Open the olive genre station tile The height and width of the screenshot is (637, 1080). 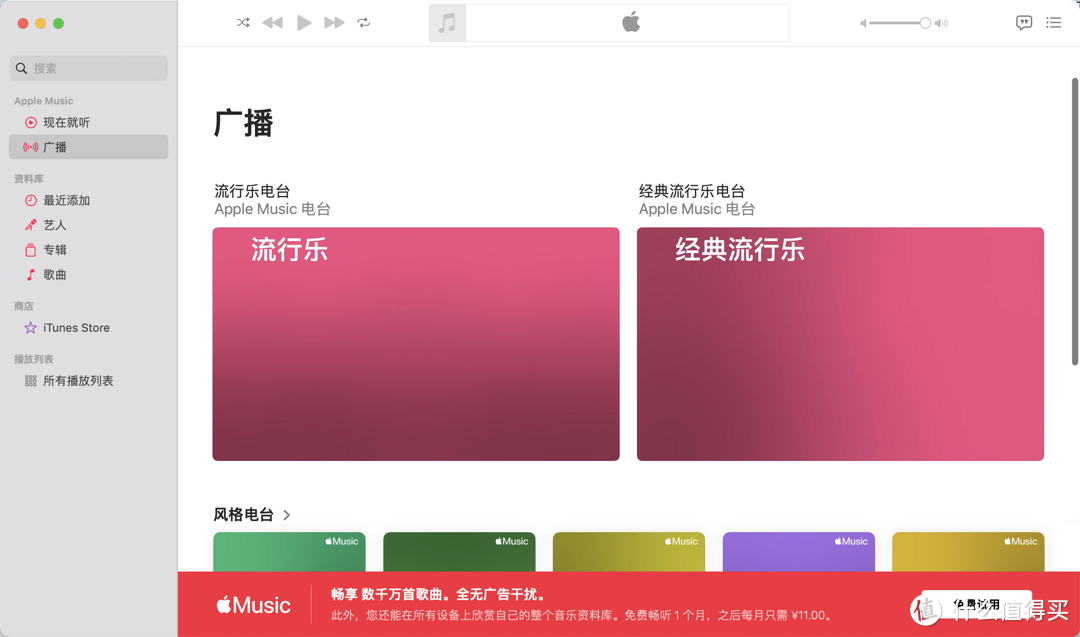tap(629, 552)
